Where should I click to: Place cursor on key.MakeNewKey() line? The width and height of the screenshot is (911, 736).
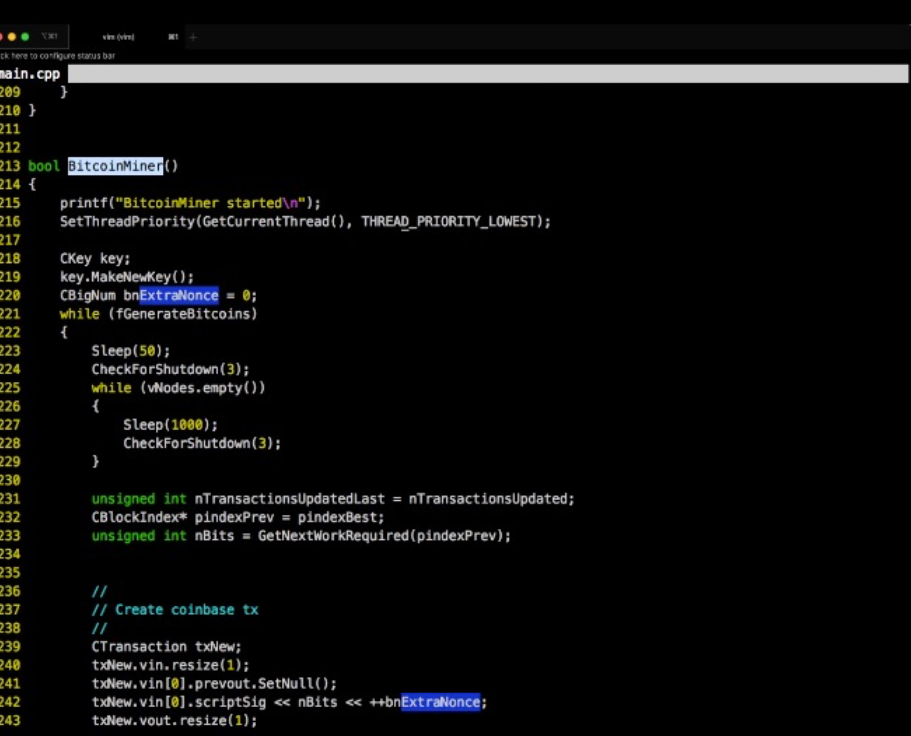coord(126,277)
